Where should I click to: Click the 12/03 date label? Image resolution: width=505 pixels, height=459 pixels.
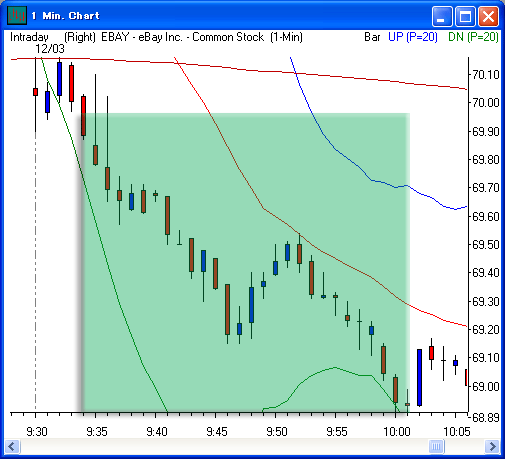50,49
